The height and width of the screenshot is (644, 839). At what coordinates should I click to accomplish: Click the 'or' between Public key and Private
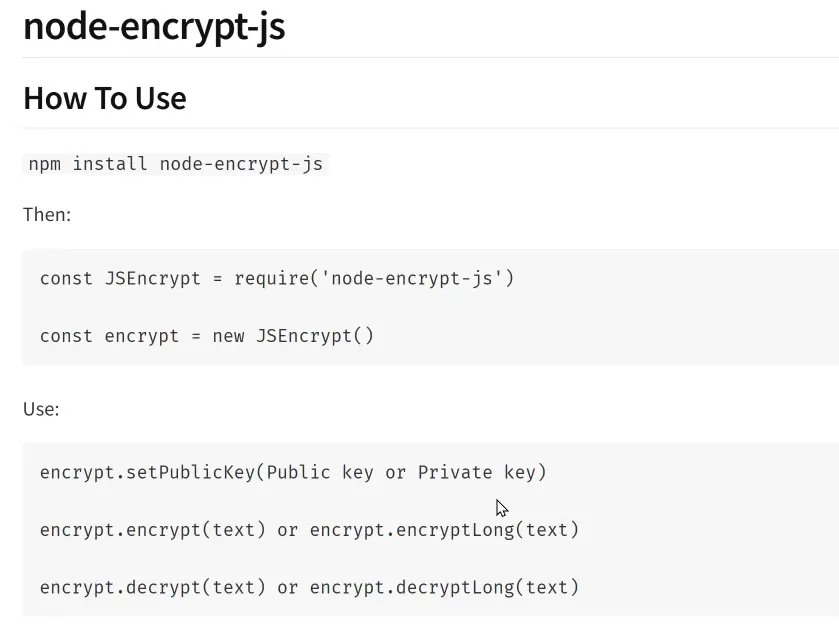[395, 473]
